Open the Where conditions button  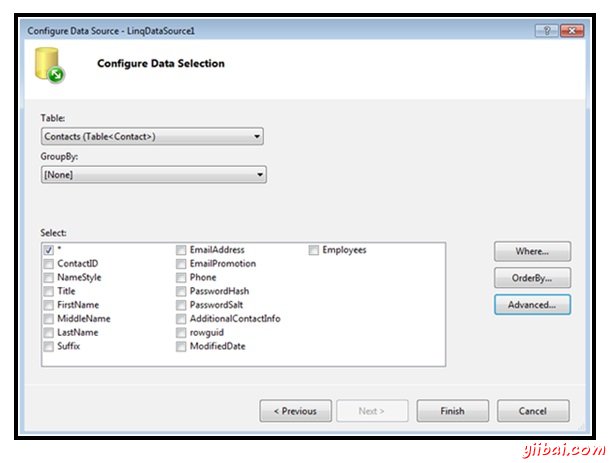(x=532, y=251)
